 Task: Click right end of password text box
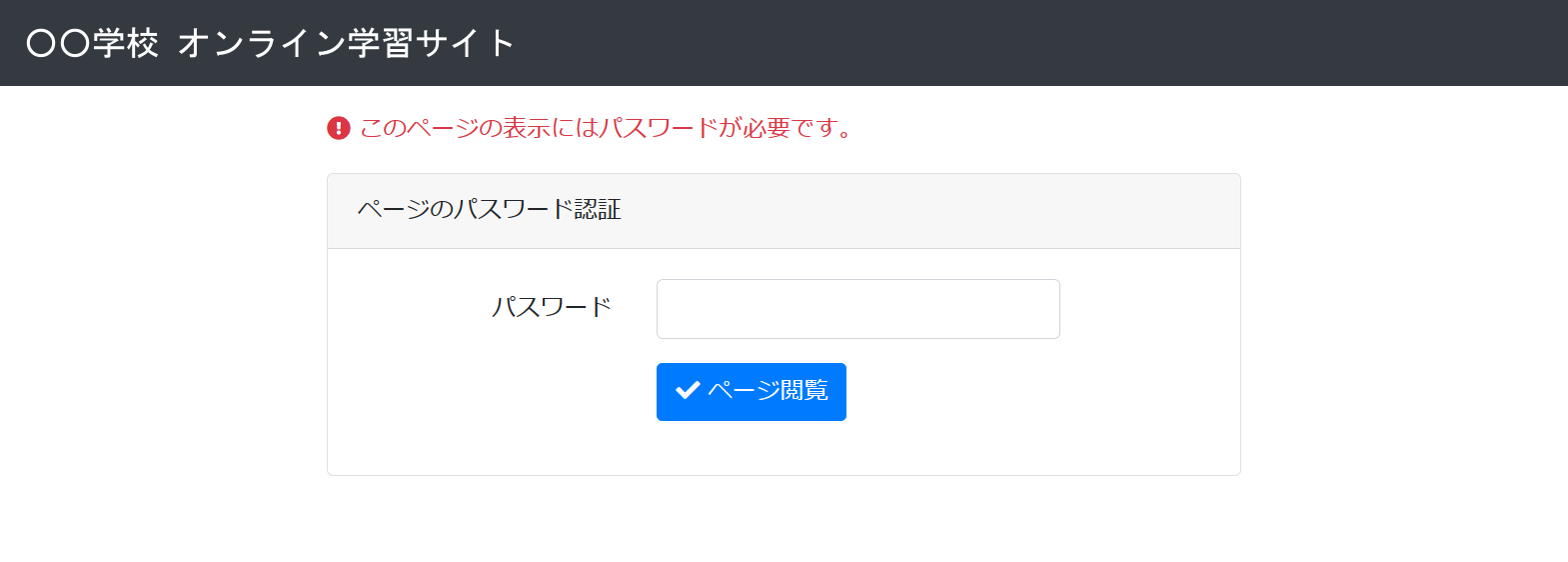click(x=1039, y=309)
